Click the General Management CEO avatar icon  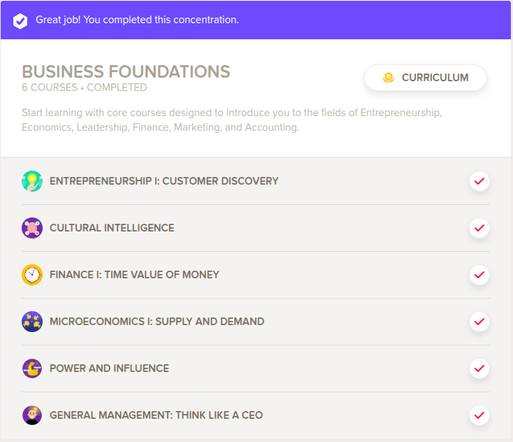[x=32, y=415]
